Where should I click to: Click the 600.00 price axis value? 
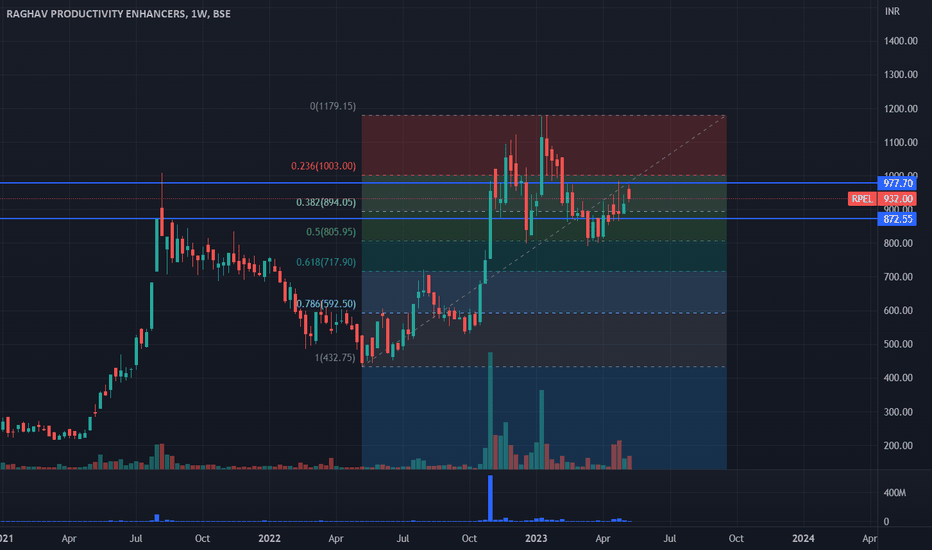coord(898,310)
